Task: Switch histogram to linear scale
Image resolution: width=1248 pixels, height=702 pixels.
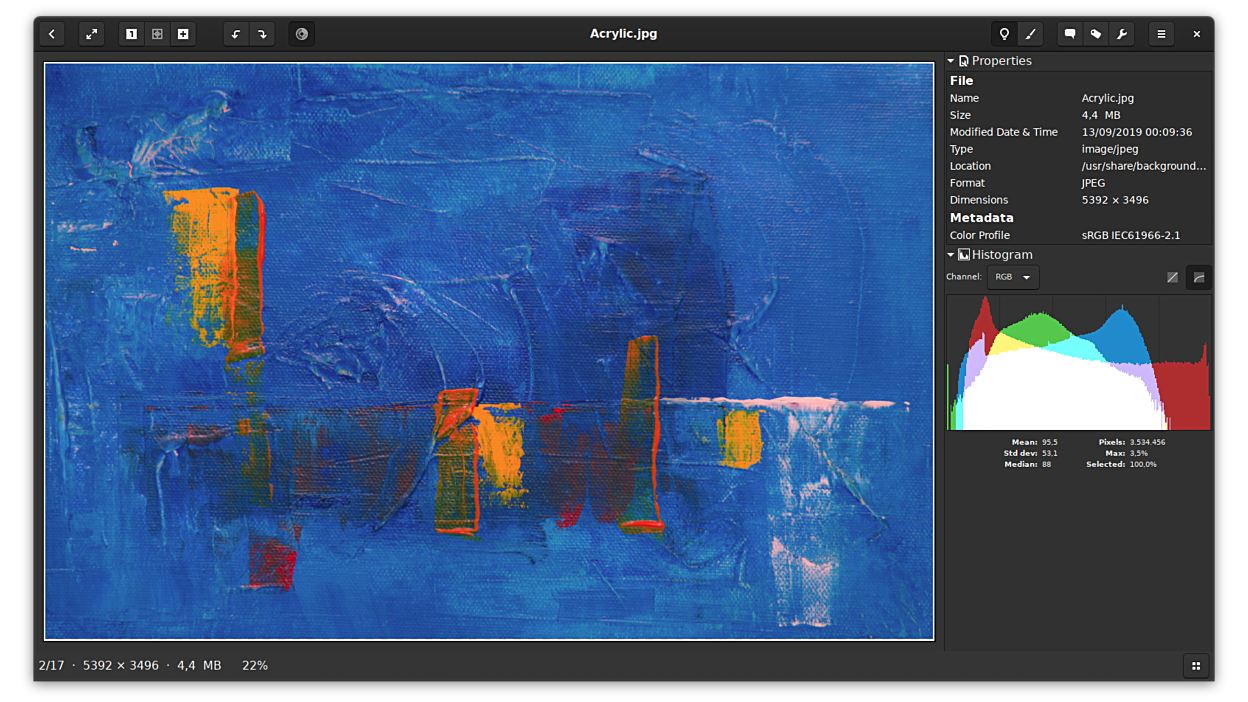Action: click(x=1172, y=277)
